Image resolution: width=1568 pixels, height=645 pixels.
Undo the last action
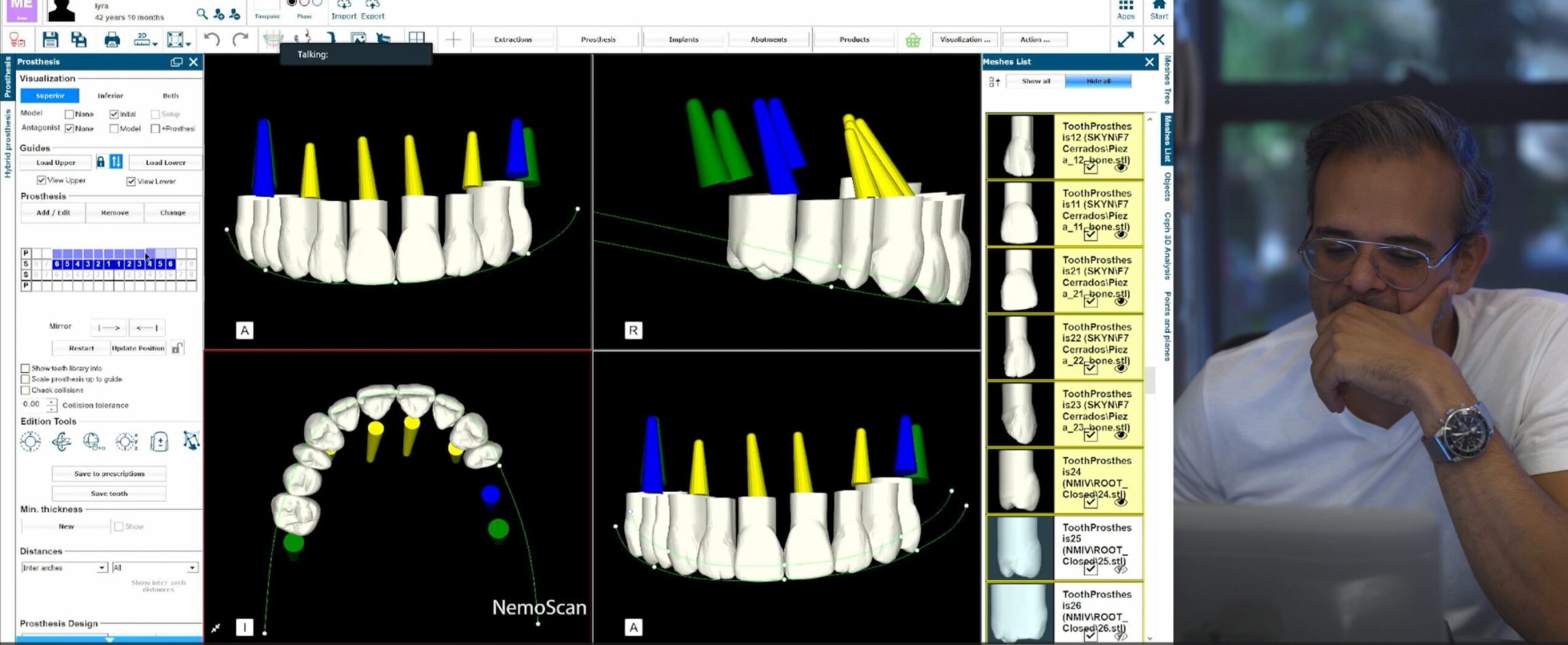(211, 40)
